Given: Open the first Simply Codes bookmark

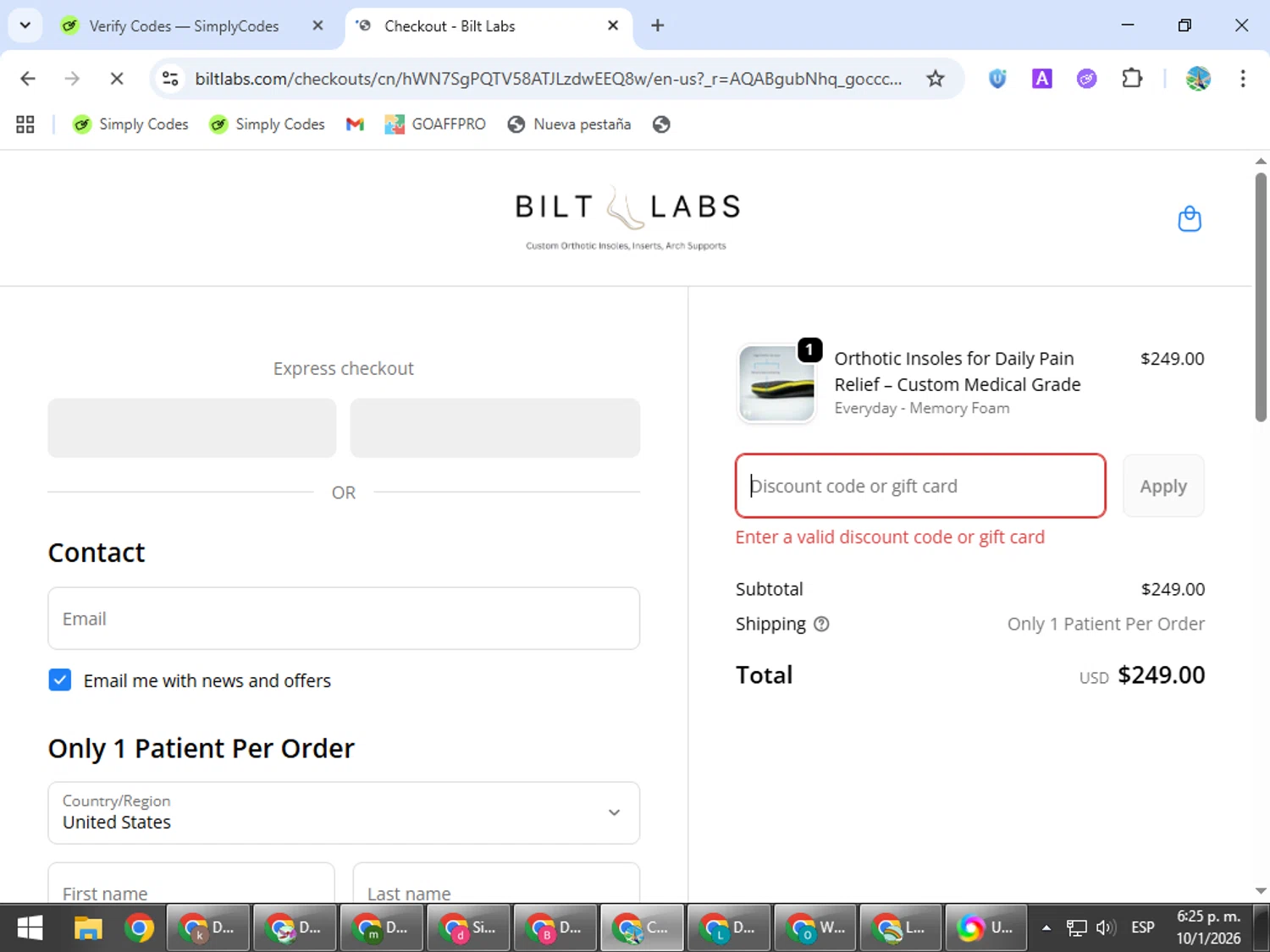Looking at the screenshot, I should point(130,124).
